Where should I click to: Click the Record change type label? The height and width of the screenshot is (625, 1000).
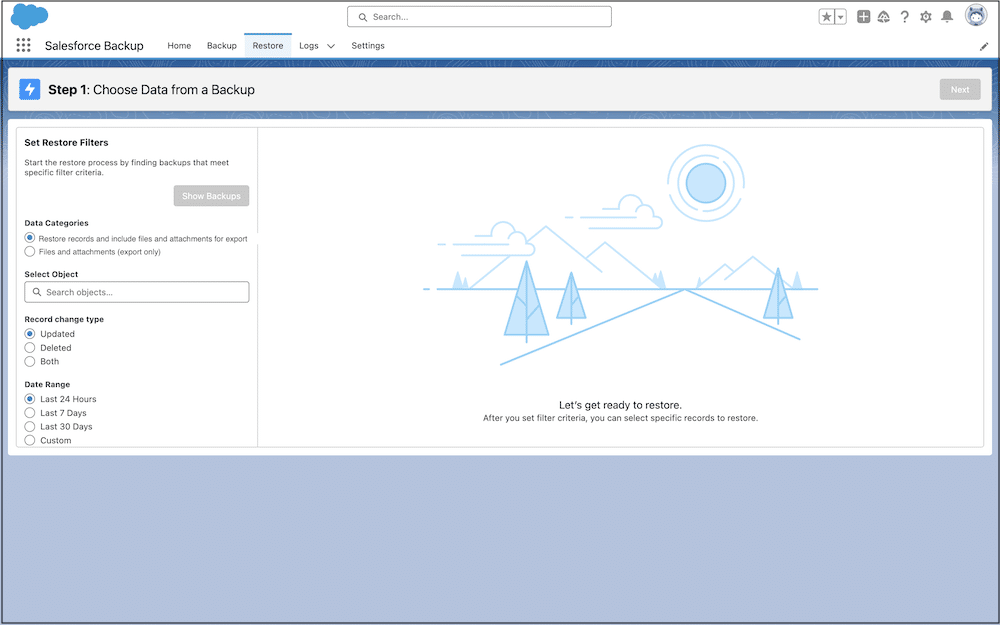(x=64, y=320)
